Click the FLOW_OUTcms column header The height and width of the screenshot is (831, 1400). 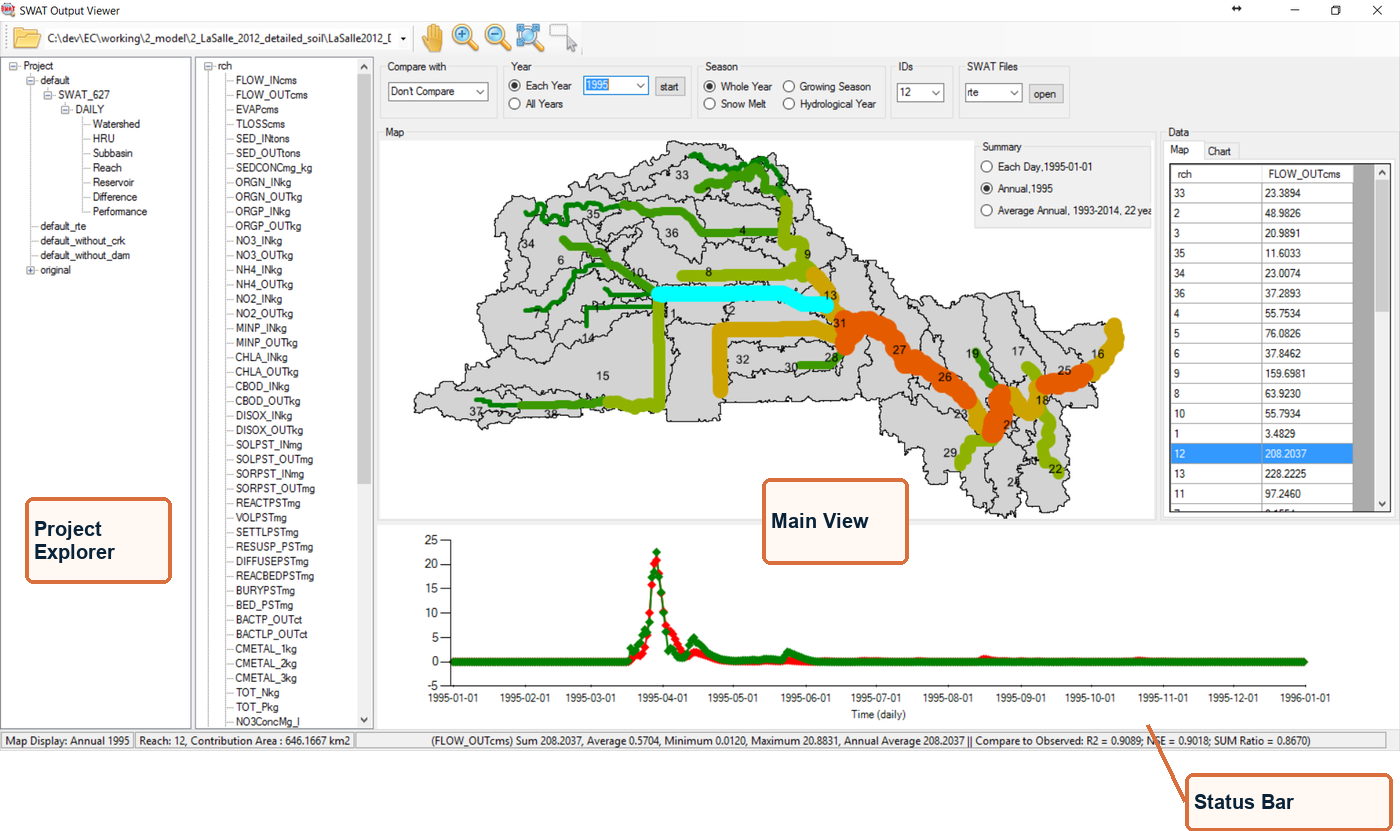point(1308,172)
